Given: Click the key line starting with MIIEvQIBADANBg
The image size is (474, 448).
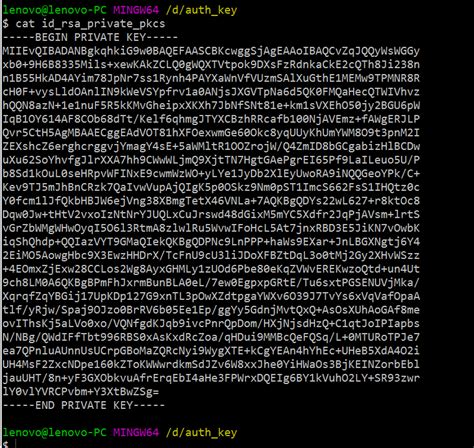Looking at the screenshot, I should tap(211, 51).
